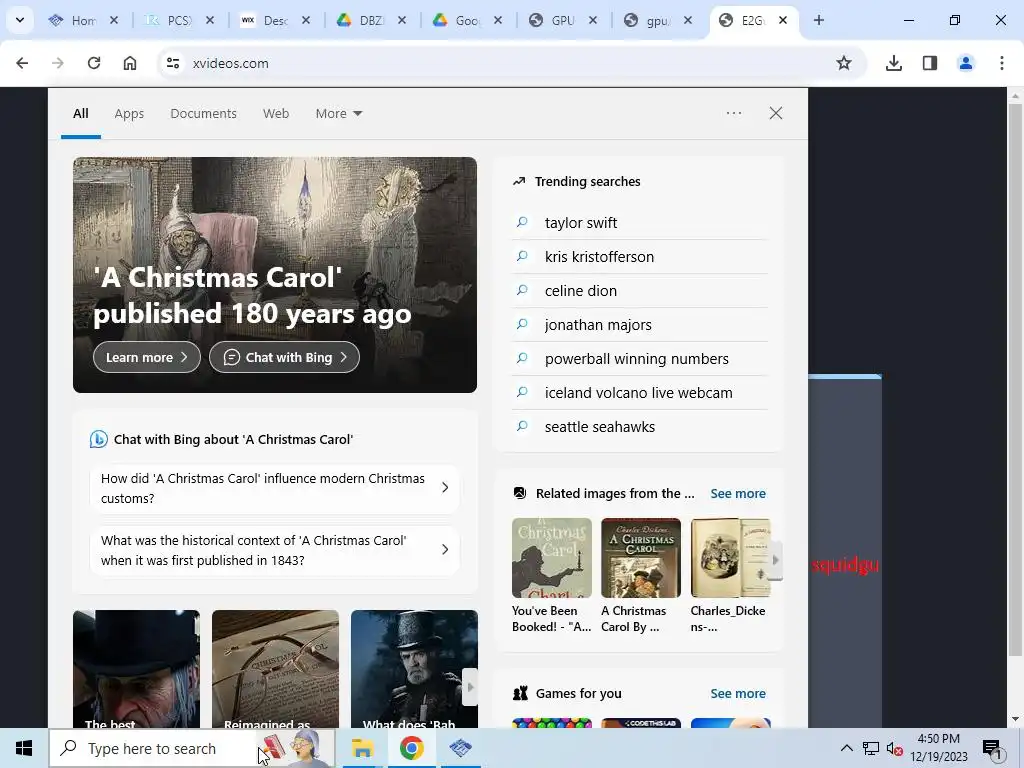Screen dimensions: 1024x768
Task: See more related images
Action: coord(738,493)
